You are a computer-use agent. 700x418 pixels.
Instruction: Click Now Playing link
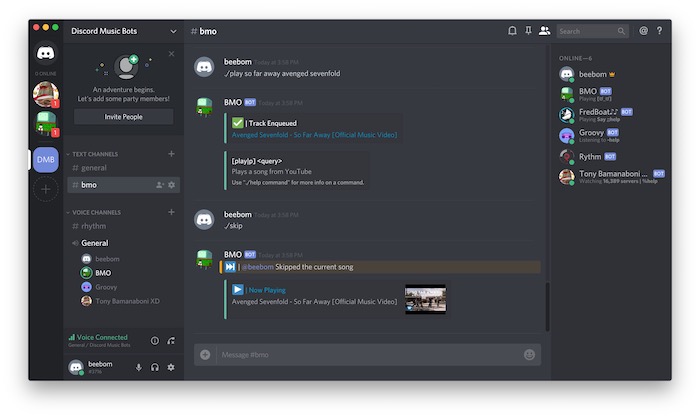[x=267, y=290]
